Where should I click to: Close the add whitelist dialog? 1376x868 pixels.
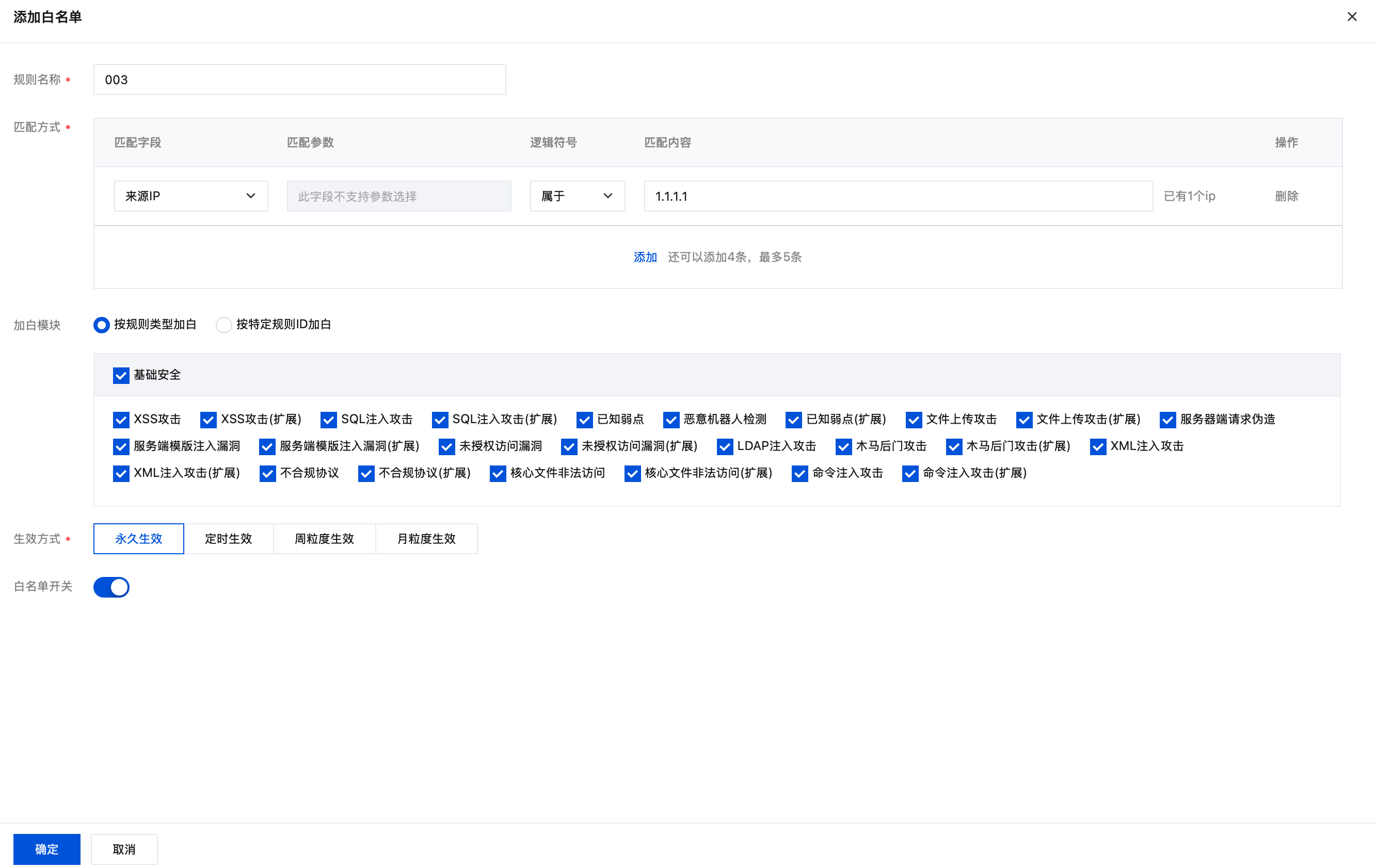click(x=1351, y=17)
